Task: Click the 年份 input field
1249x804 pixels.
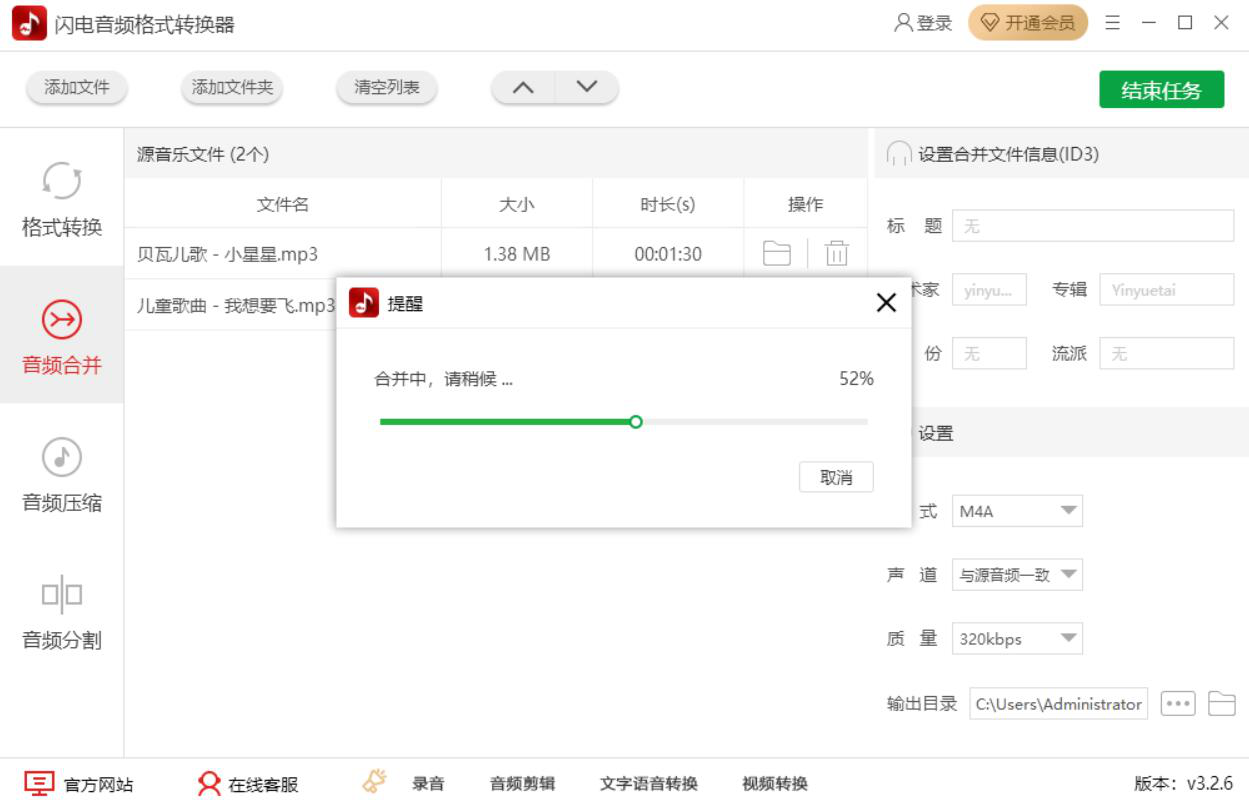Action: (989, 353)
